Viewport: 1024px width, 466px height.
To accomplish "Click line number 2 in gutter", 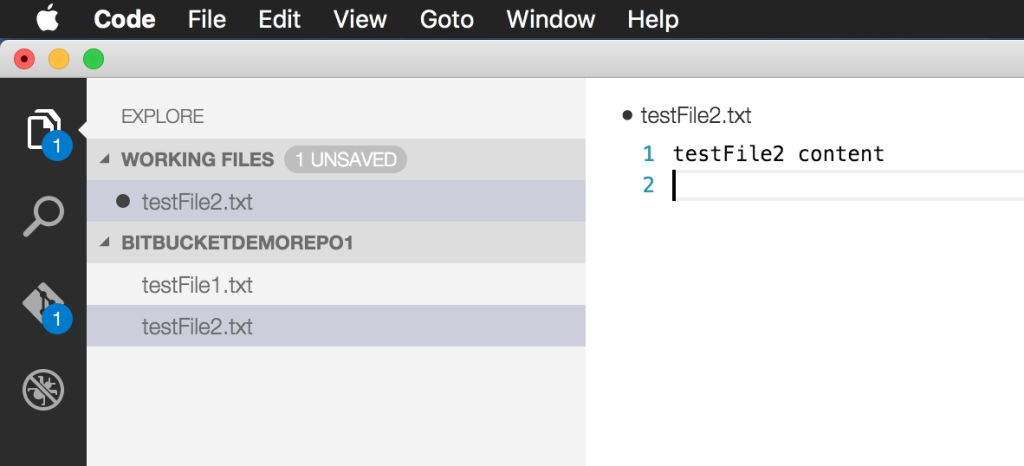I will coord(648,185).
